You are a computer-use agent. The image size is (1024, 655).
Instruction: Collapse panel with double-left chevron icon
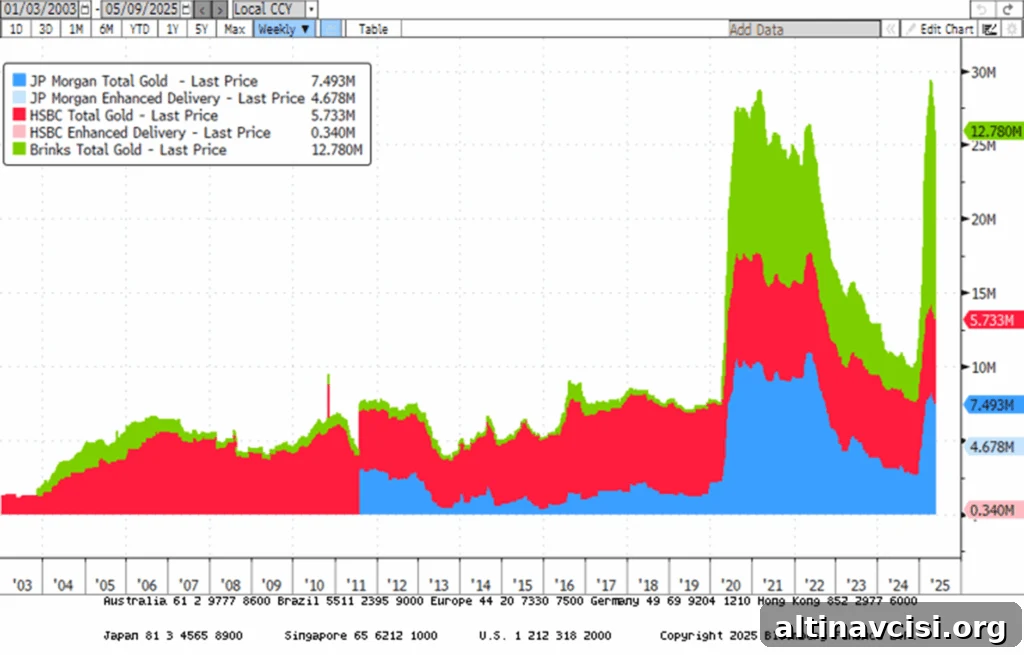coord(890,29)
